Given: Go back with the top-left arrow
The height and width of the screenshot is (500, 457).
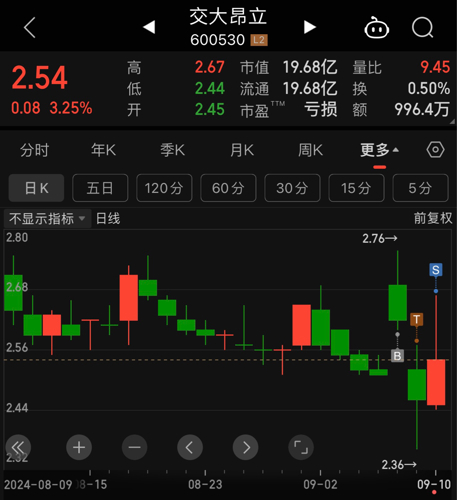Looking at the screenshot, I should point(30,27).
